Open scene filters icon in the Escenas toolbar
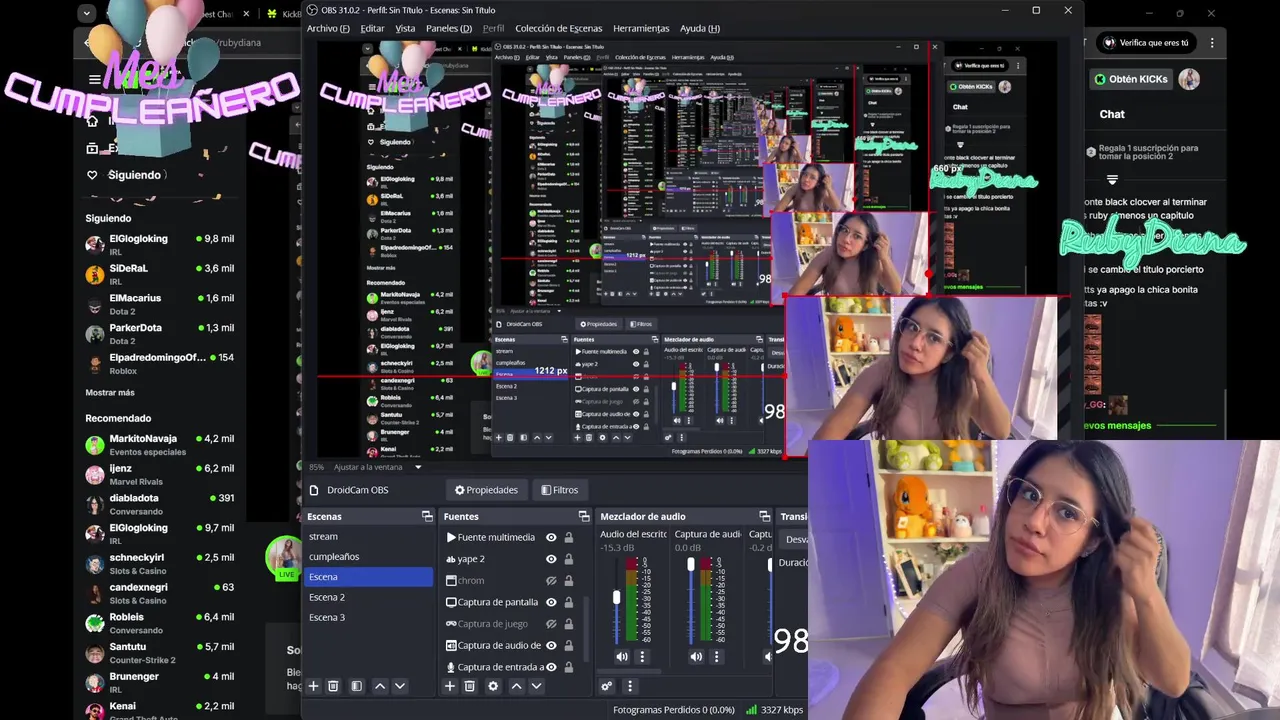The width and height of the screenshot is (1280, 720). pos(356,686)
